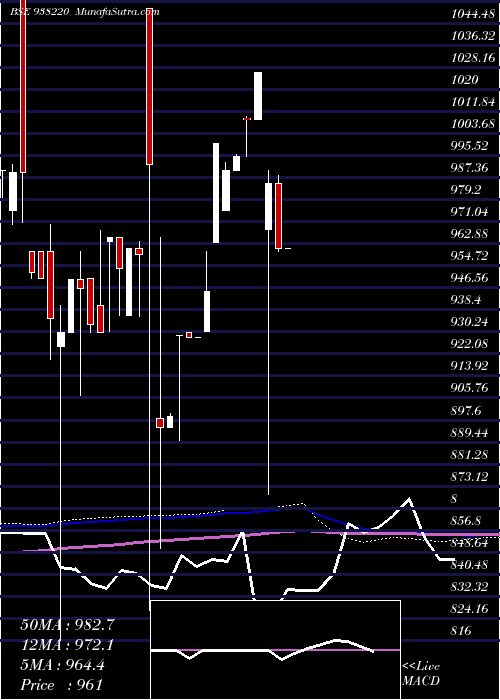Select the 897.6 price level
The image size is (500, 700).
(467, 411)
